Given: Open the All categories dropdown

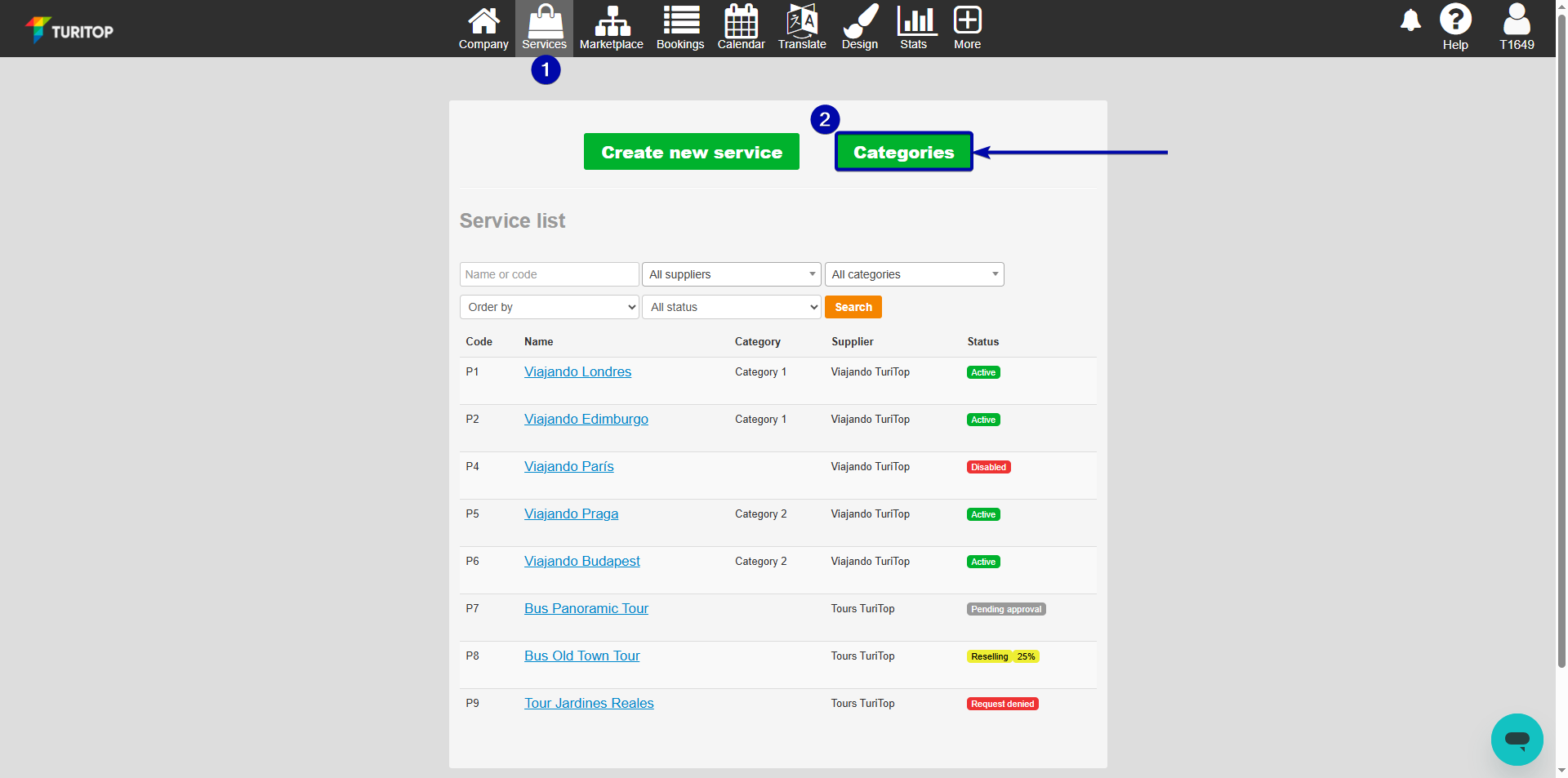Looking at the screenshot, I should click(913, 274).
